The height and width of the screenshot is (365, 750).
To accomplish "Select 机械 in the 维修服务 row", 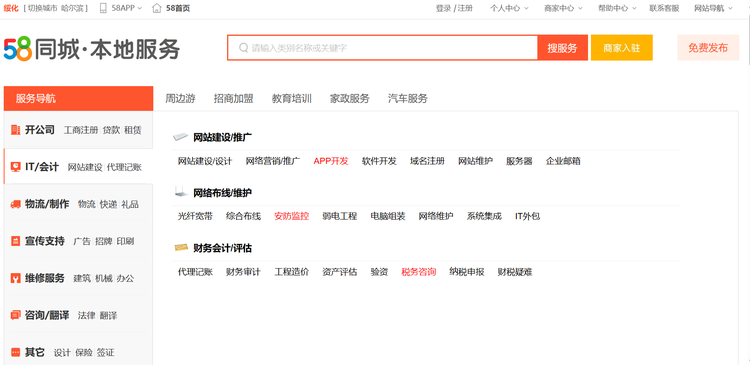I will pyautogui.click(x=103, y=278).
